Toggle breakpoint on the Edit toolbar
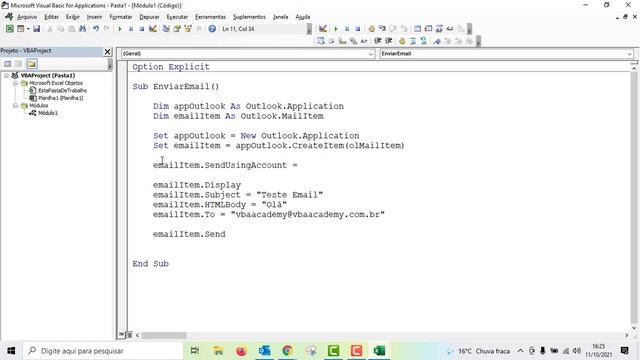The width and height of the screenshot is (640, 360). coord(402,41)
